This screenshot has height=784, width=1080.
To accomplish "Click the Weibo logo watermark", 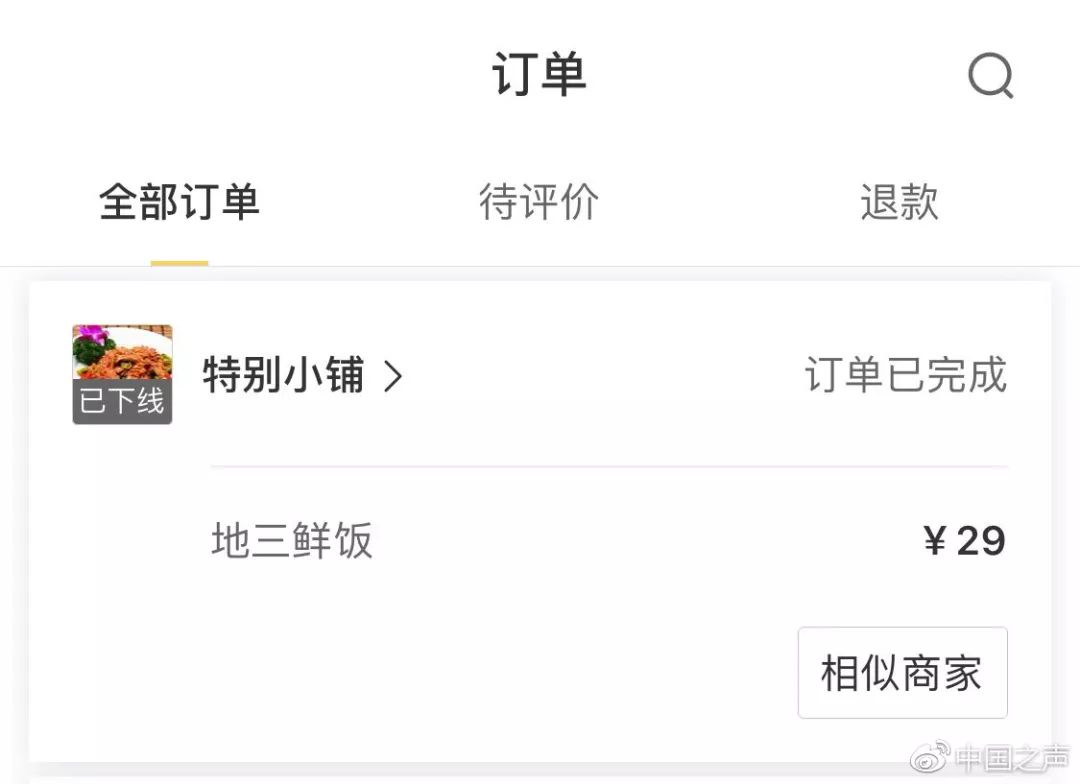I will pos(929,759).
